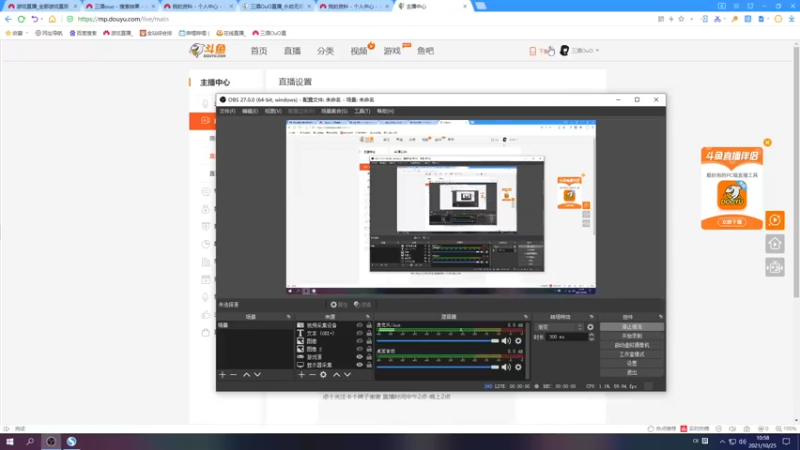Image resolution: width=800 pixels, height=450 pixels.
Task: Click the home icon on right sidebar
Action: [775, 243]
